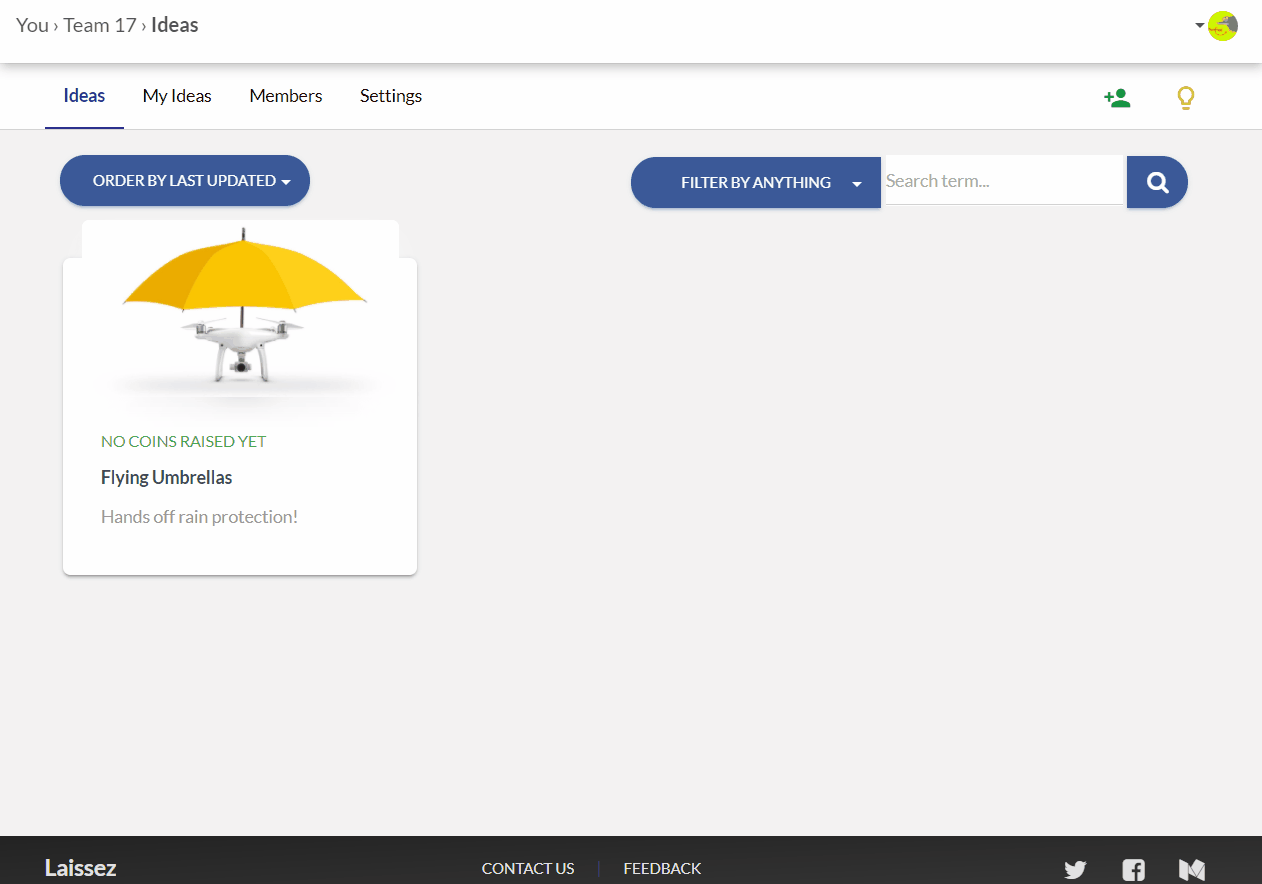Click the Laissez logo in footer

pyautogui.click(x=80, y=868)
